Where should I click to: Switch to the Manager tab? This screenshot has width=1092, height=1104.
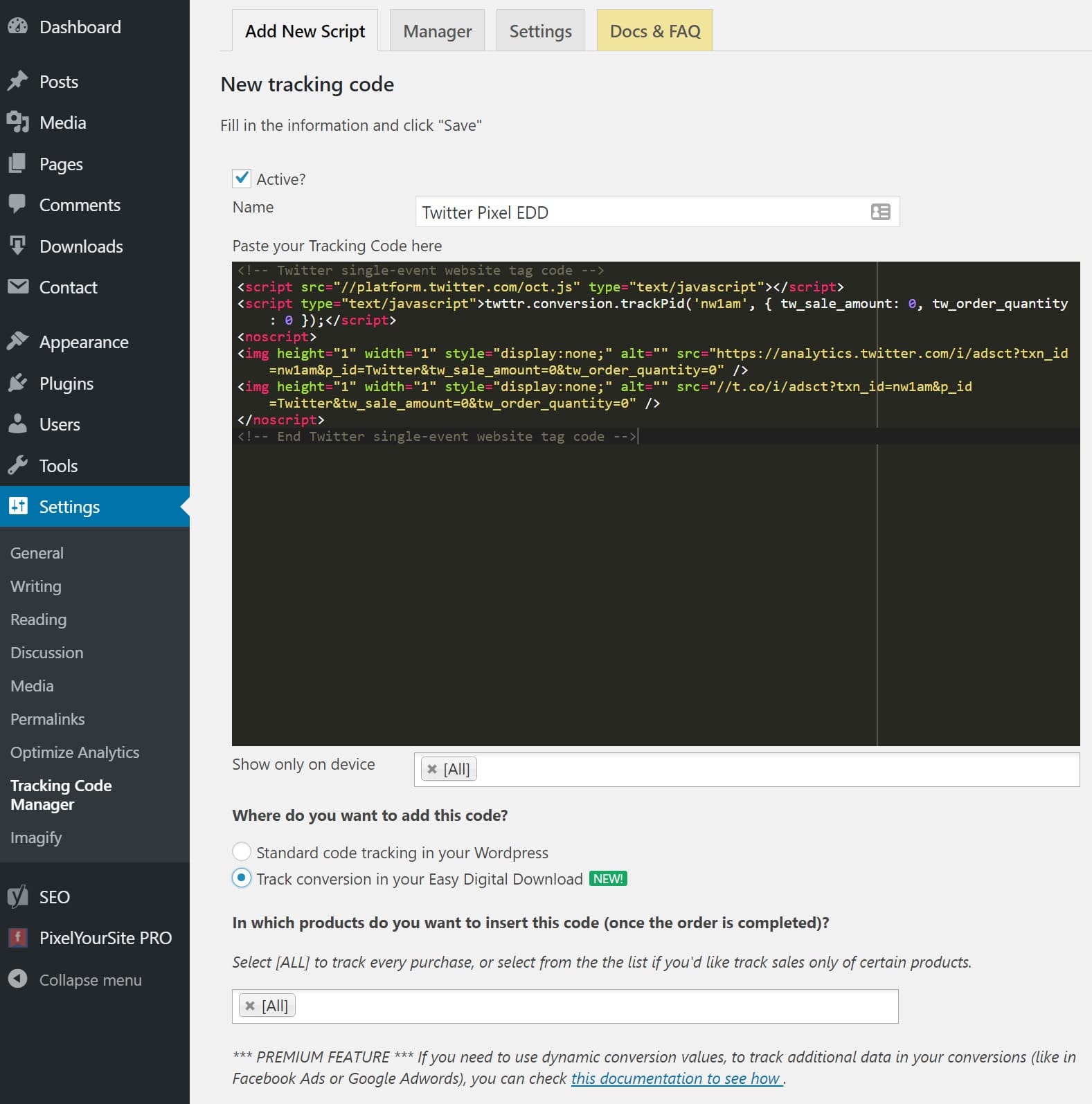437,31
